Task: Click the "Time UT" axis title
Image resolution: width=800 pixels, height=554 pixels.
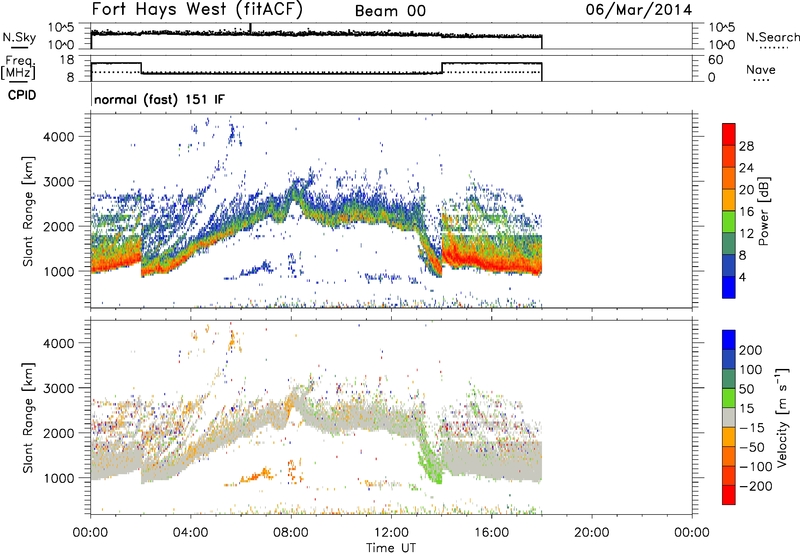Action: [391, 547]
